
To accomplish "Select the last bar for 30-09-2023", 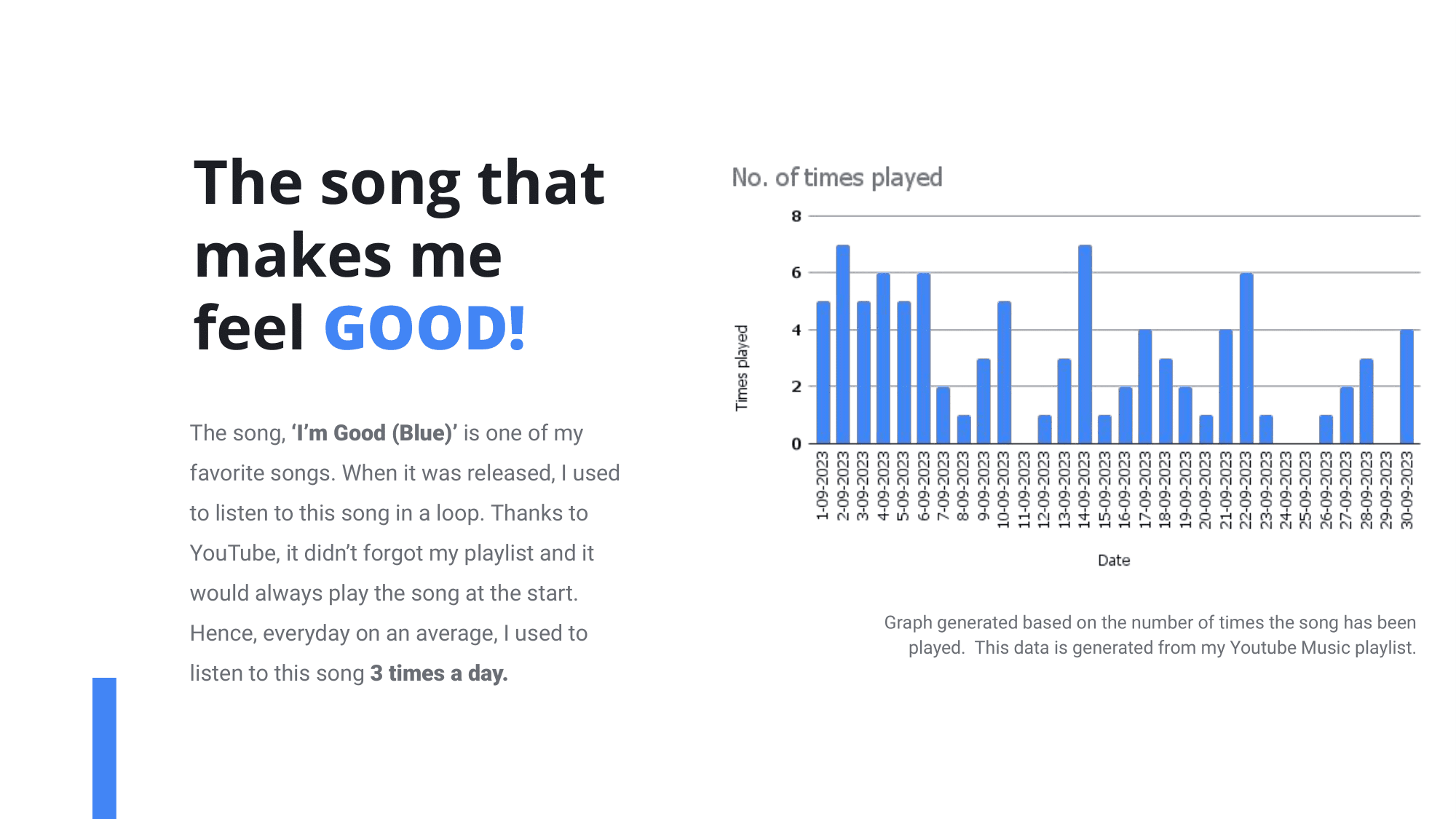I will click(x=1406, y=387).
